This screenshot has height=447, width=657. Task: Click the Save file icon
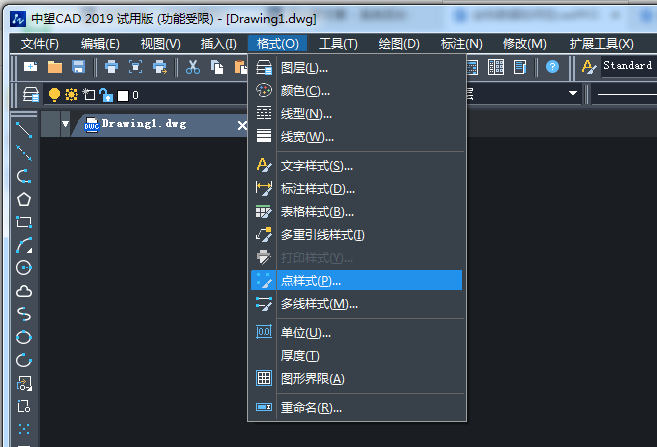coord(78,67)
